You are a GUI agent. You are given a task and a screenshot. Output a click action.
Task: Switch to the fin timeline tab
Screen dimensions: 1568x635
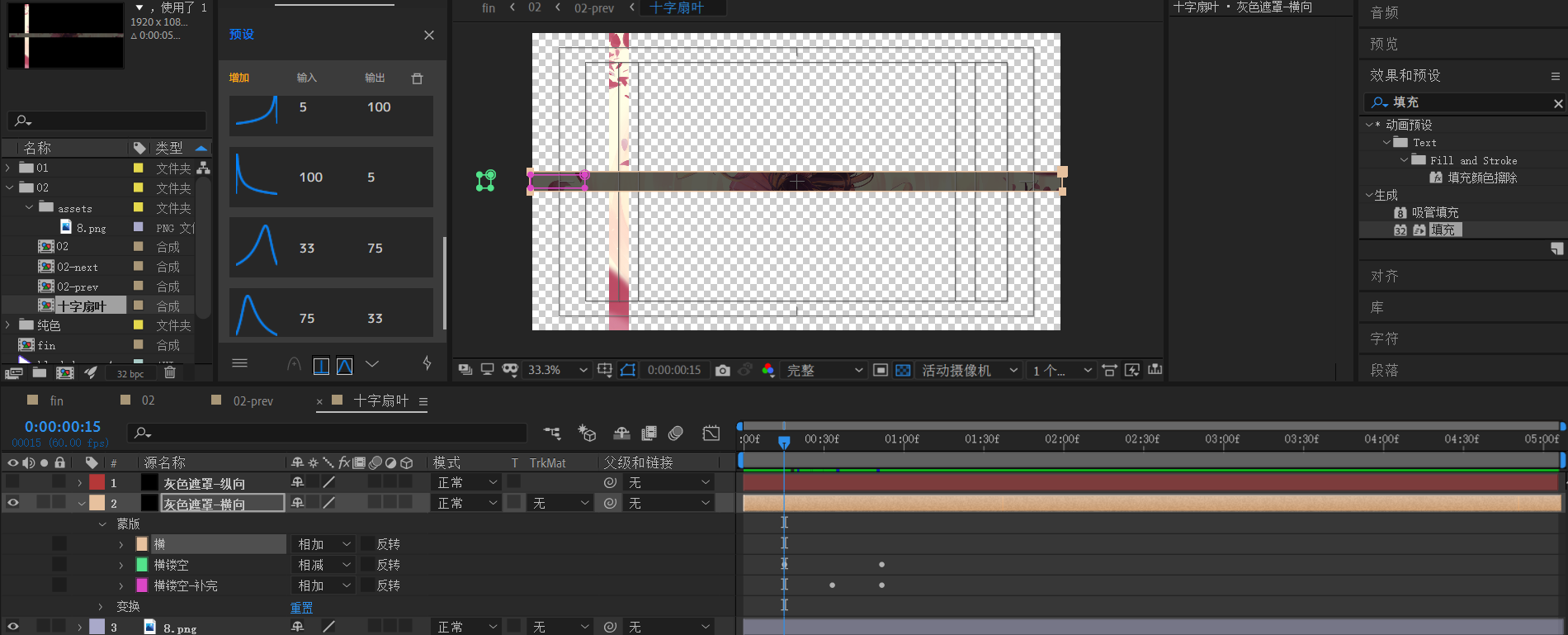56,400
